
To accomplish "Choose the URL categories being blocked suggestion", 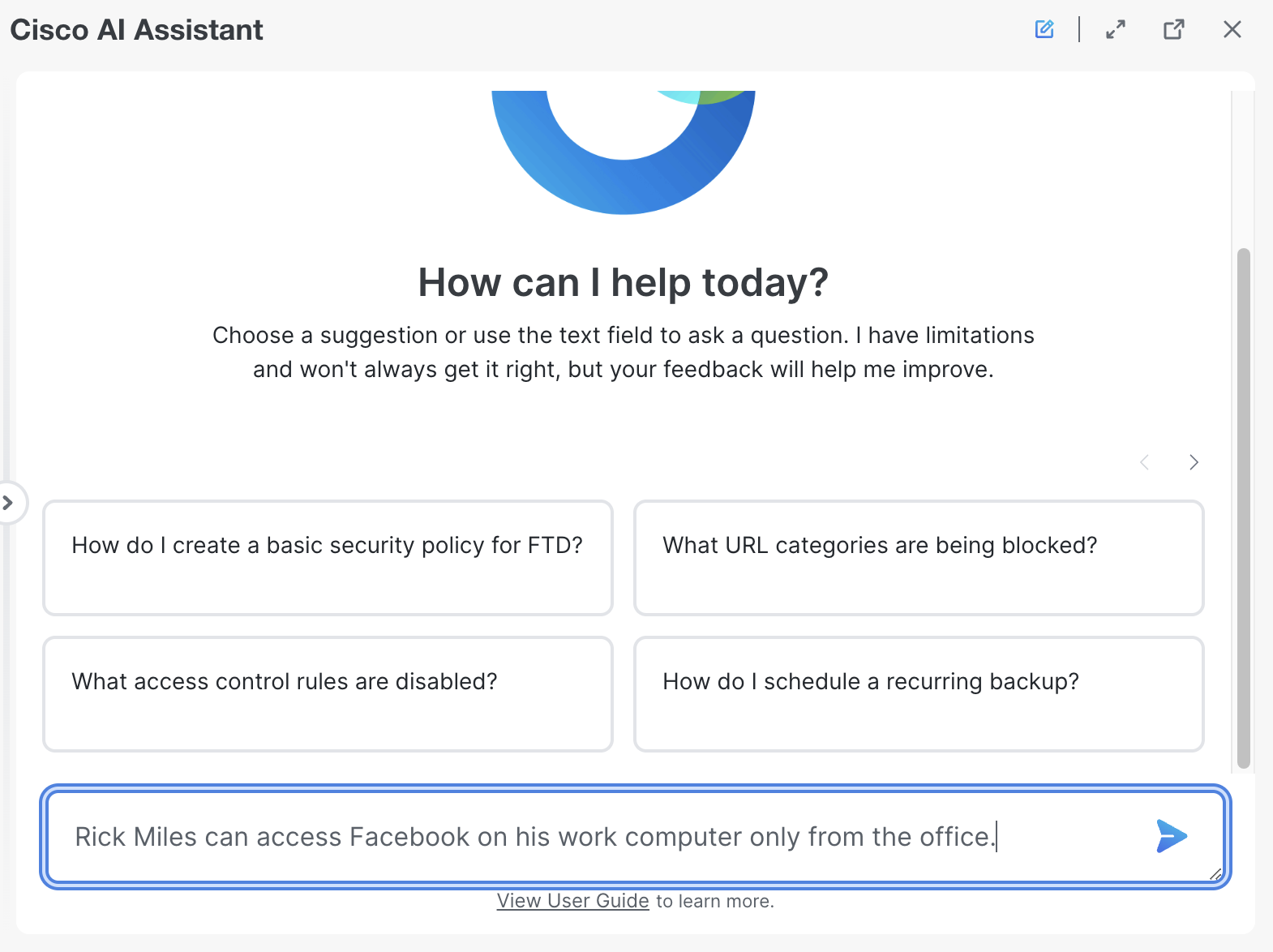I will click(x=919, y=558).
